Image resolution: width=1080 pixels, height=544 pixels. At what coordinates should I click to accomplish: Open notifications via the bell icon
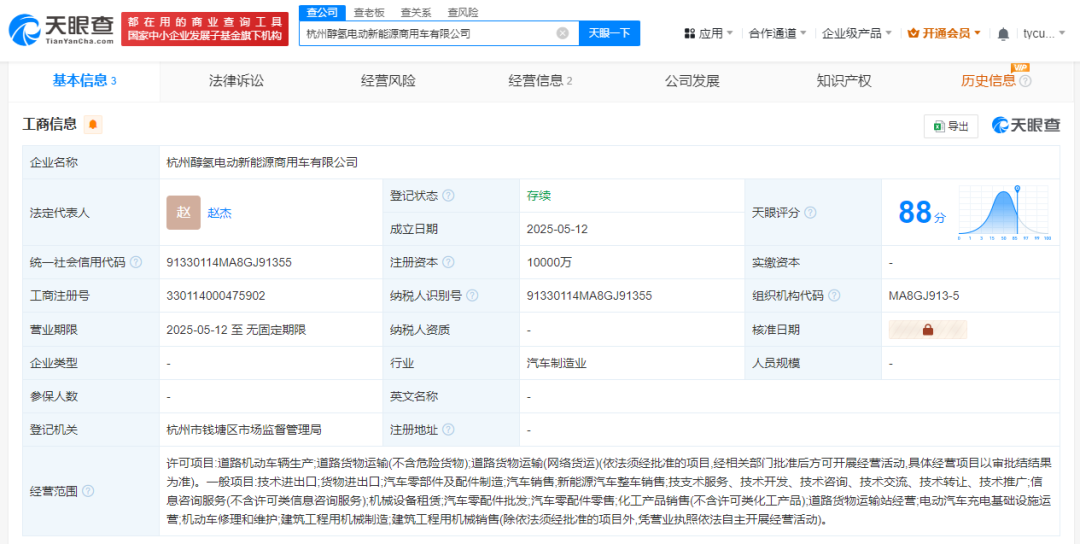click(1003, 33)
